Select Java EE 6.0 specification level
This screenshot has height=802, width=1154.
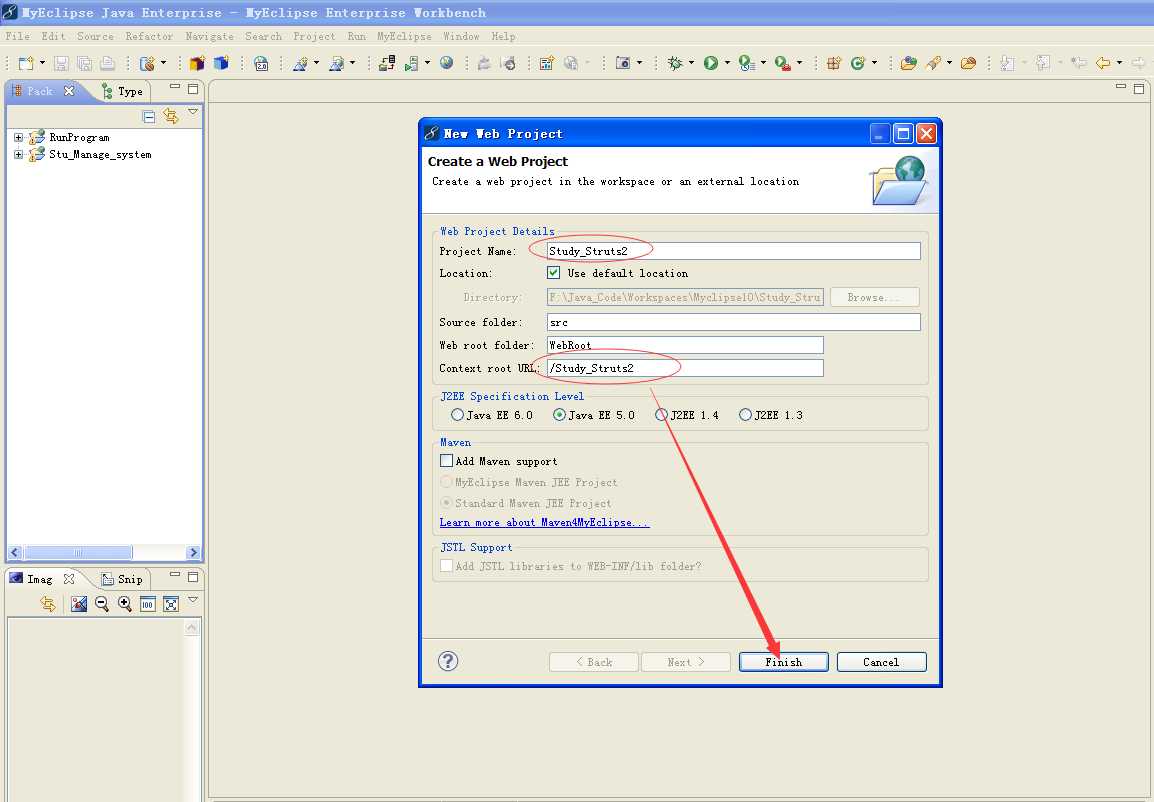[457, 415]
